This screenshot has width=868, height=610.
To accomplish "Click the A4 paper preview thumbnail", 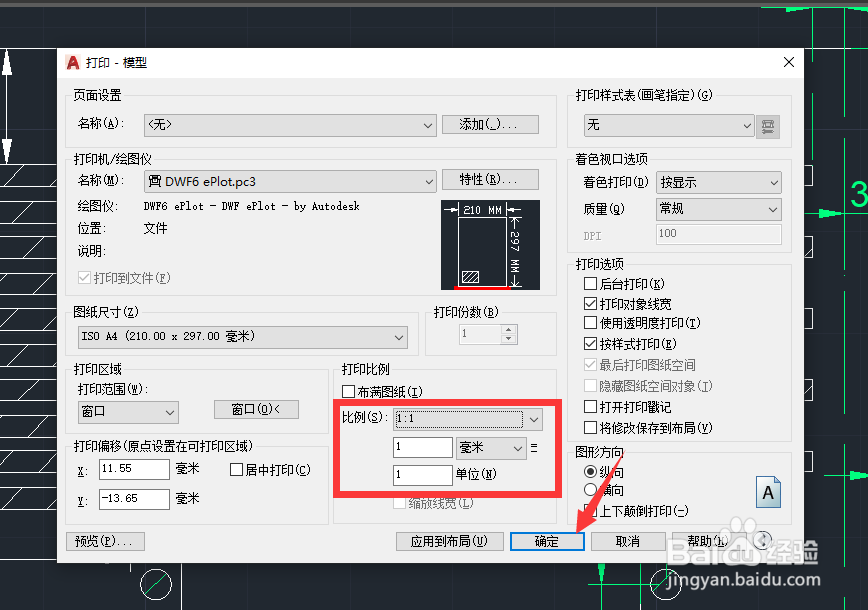I will (x=488, y=243).
